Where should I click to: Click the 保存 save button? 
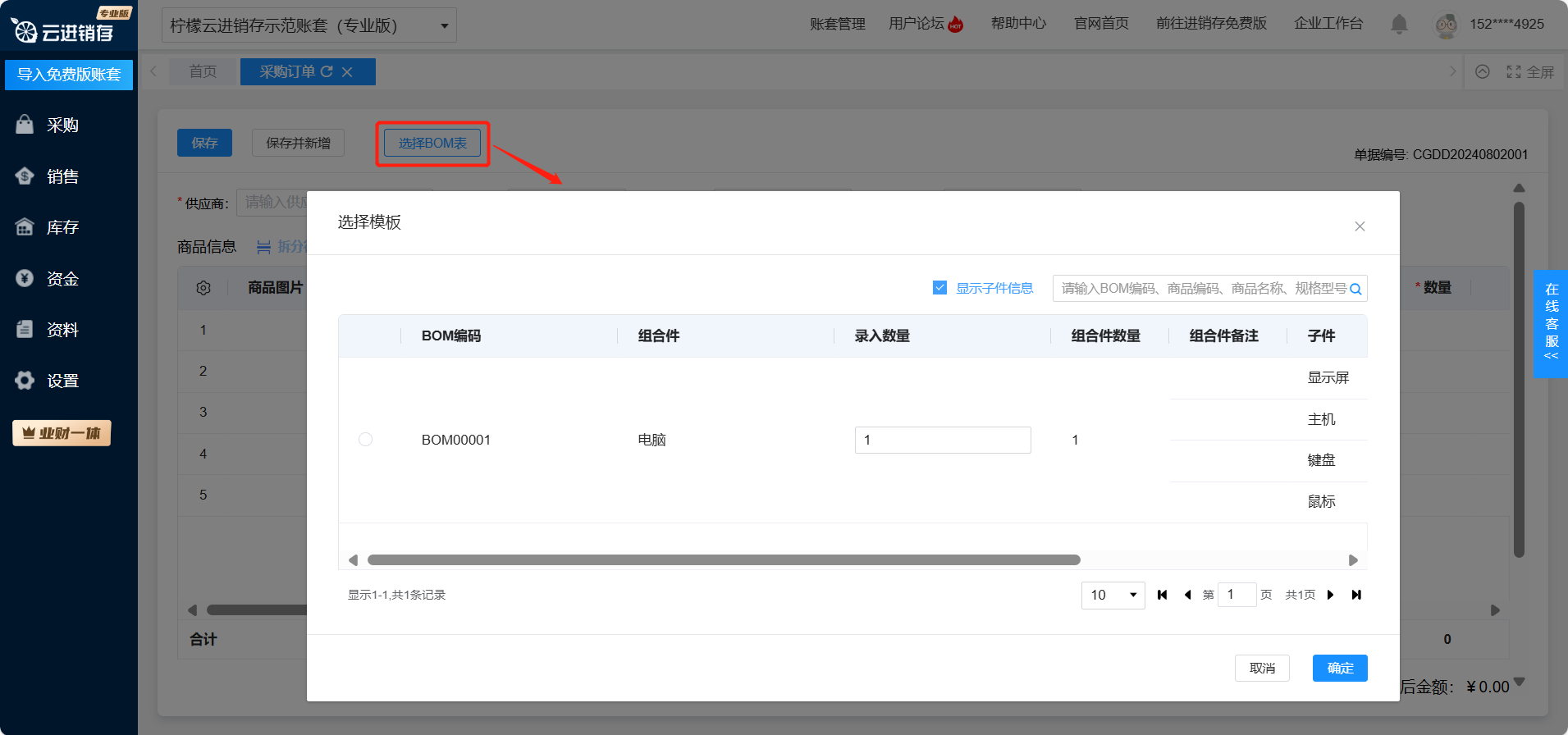click(x=204, y=143)
